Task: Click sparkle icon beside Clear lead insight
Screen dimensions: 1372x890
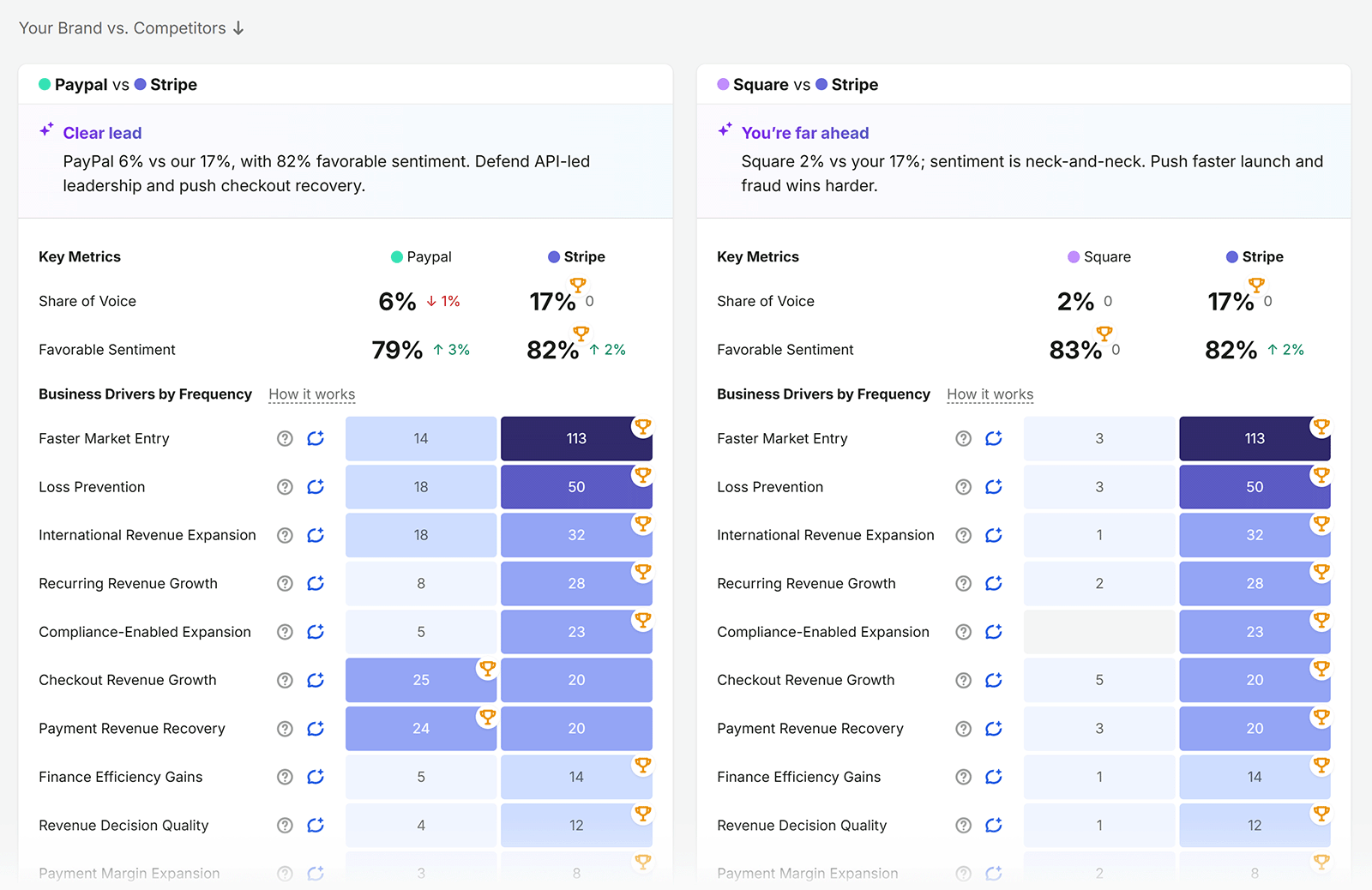Action: point(46,130)
